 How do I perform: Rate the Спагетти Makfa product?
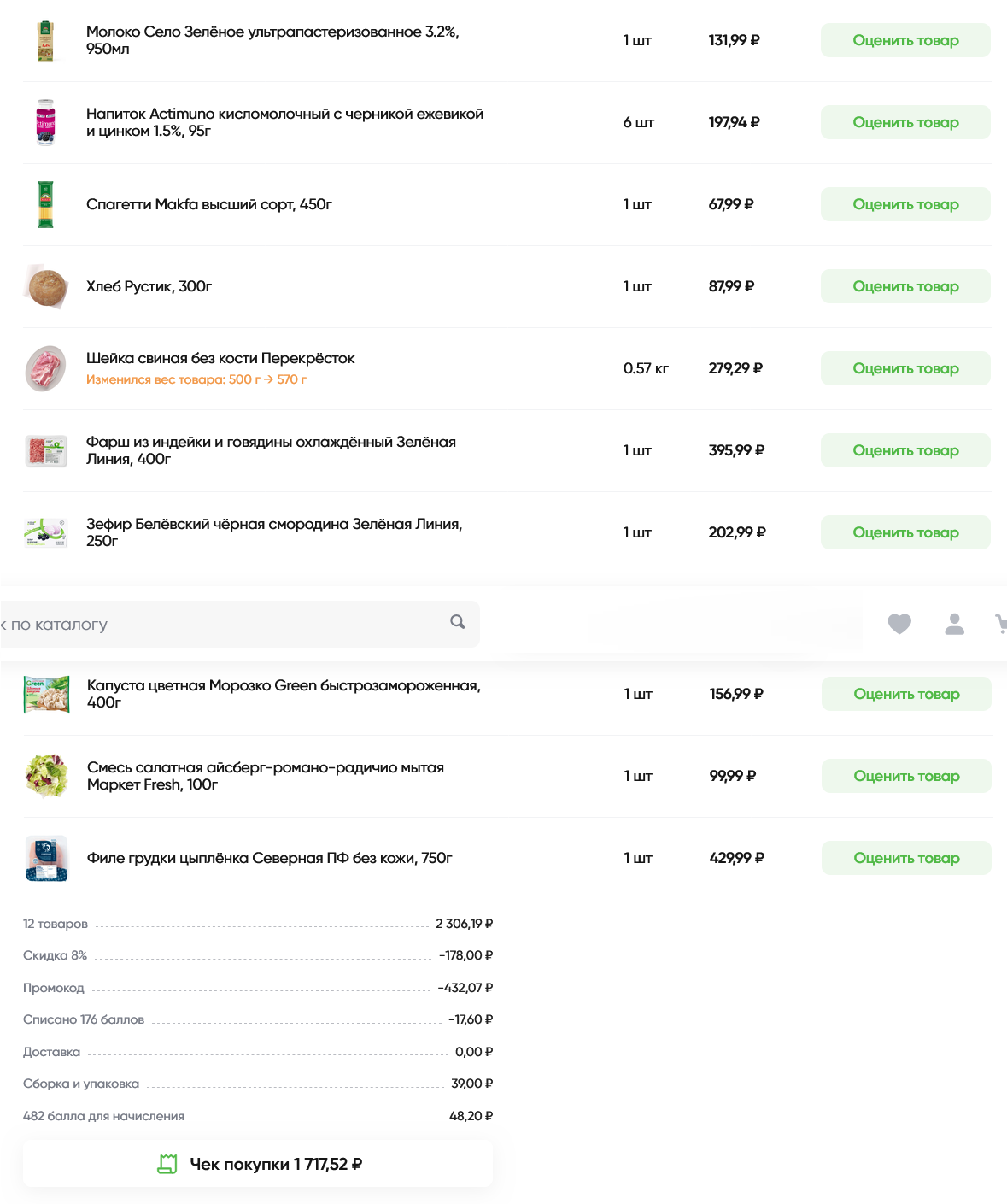(x=905, y=204)
